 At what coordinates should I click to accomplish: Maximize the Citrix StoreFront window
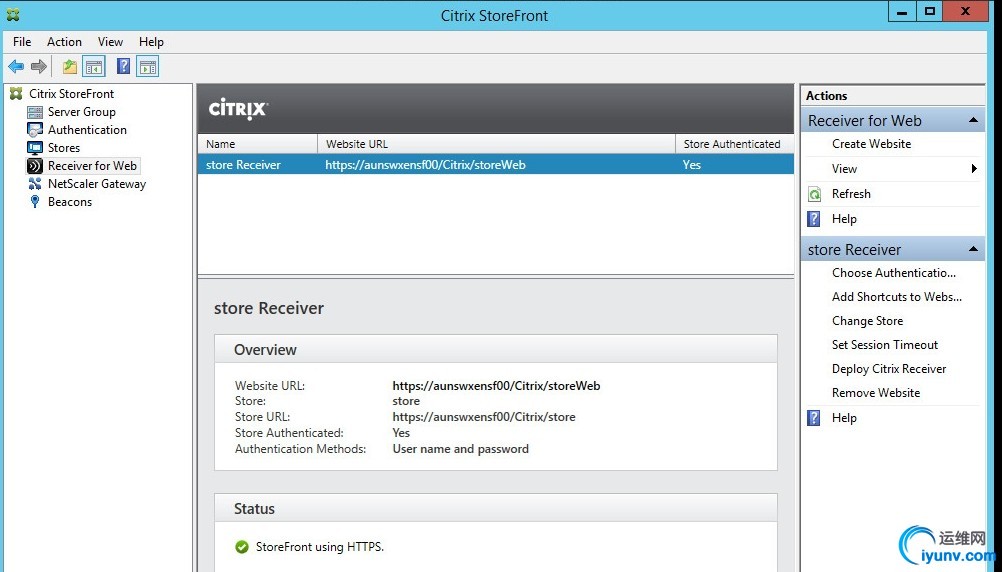[x=930, y=12]
